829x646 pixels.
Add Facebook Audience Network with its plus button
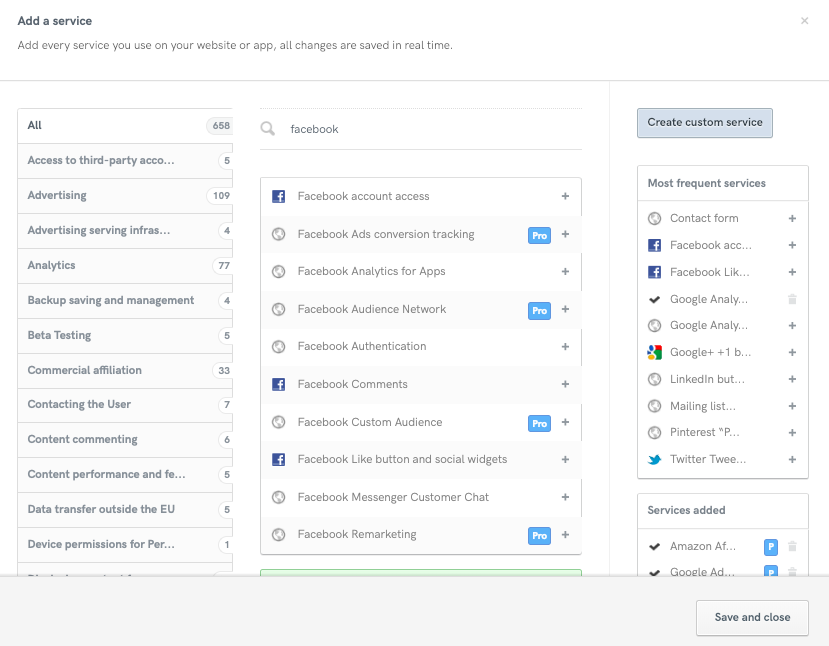pos(566,310)
